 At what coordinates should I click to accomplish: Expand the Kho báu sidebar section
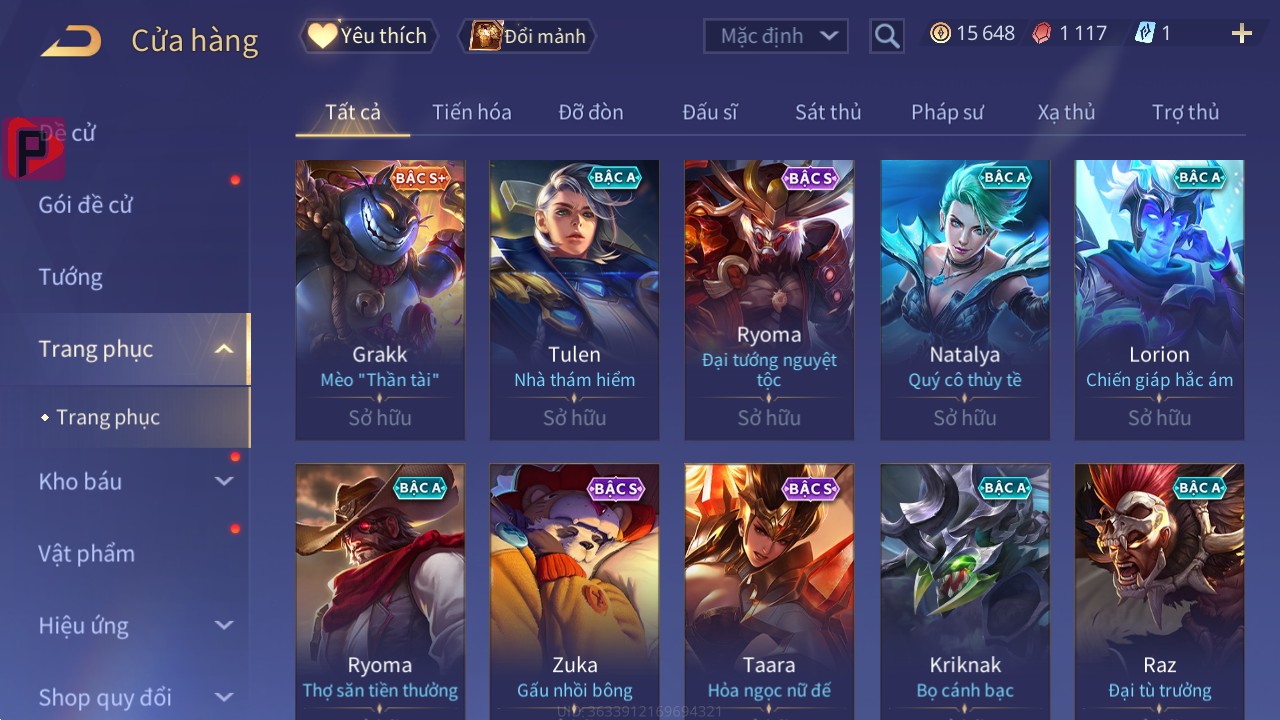224,481
